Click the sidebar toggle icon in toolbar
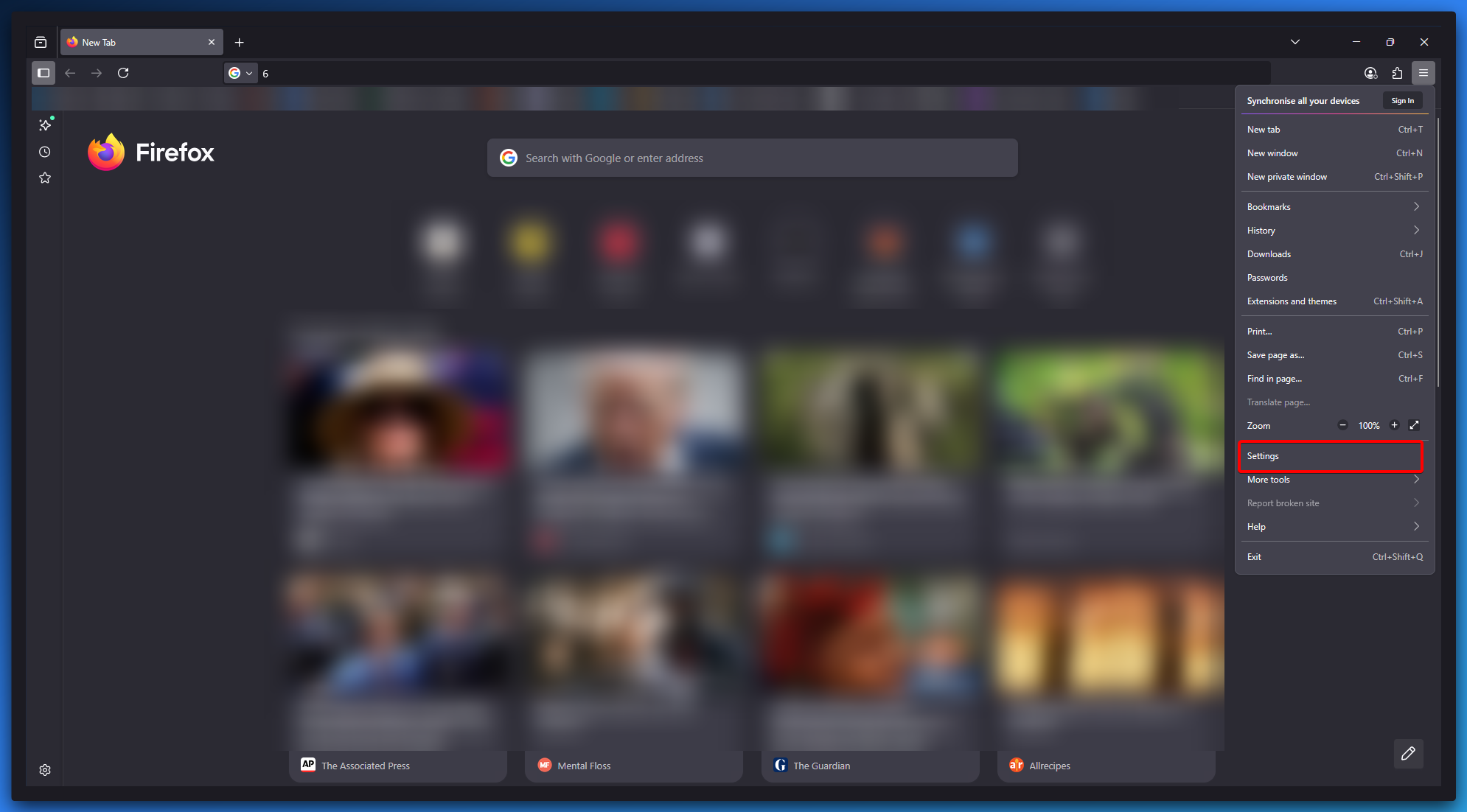This screenshot has height=812, width=1467. [43, 73]
